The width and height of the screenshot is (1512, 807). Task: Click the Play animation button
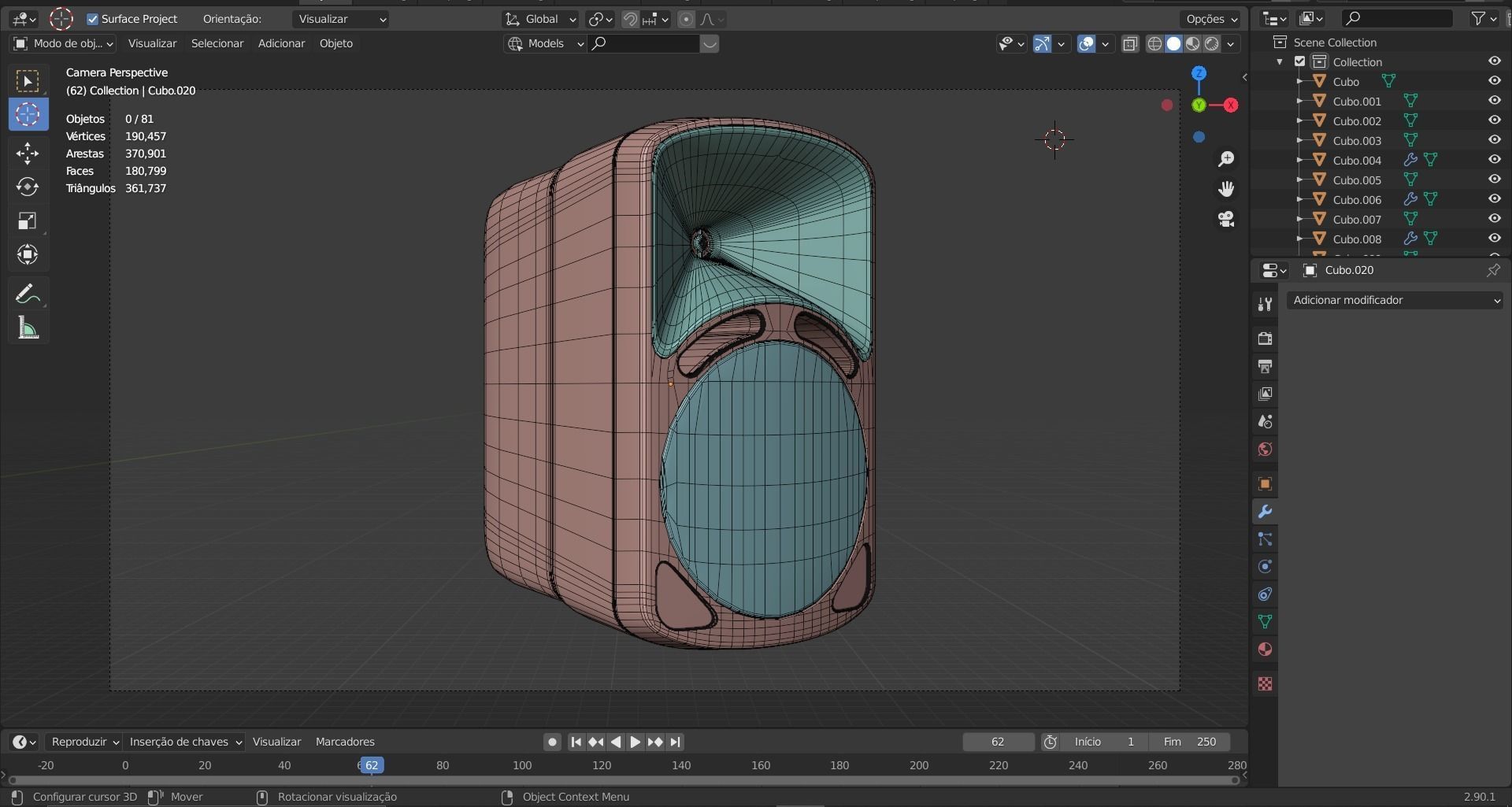(636, 742)
